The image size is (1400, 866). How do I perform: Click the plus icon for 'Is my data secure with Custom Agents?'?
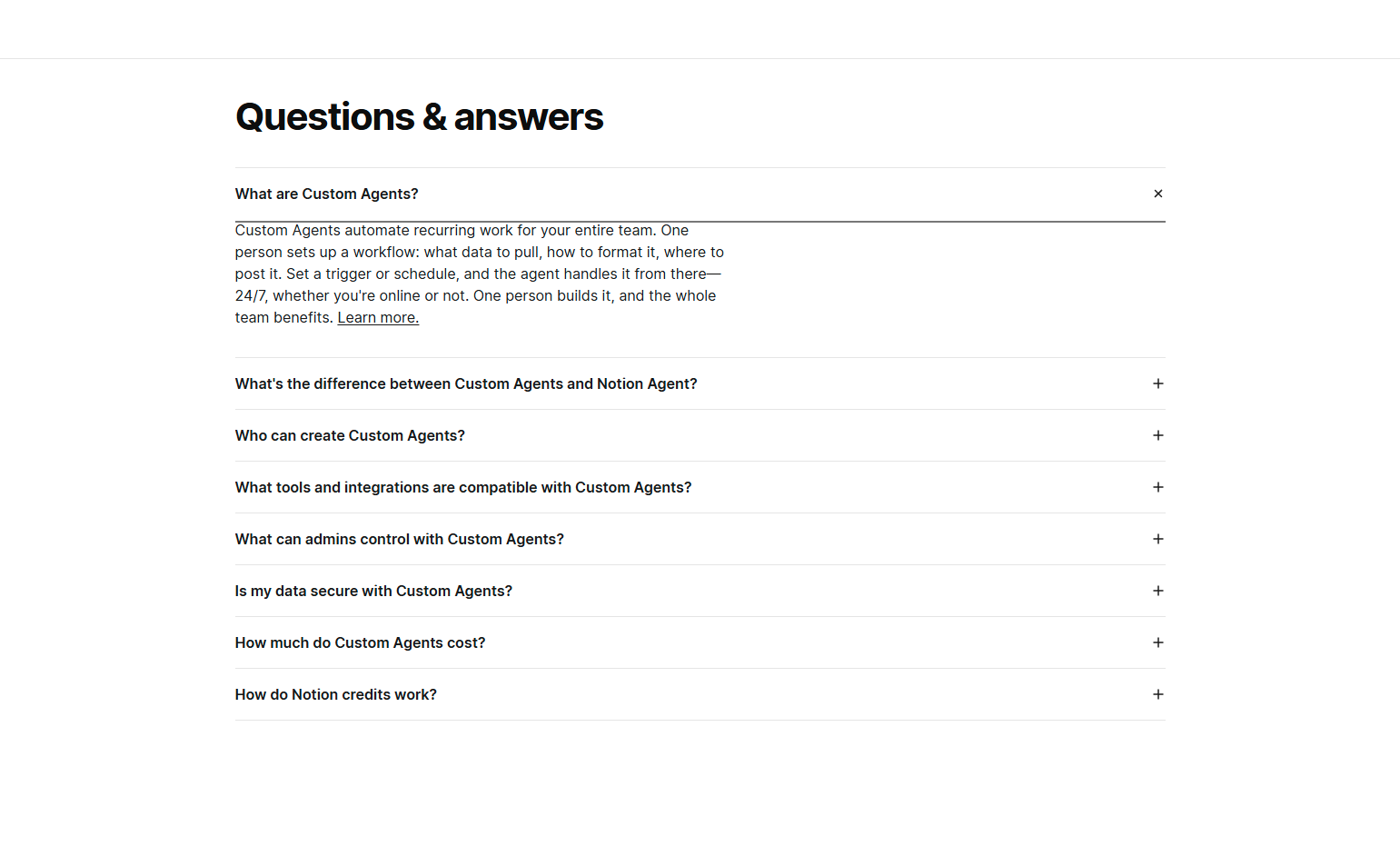click(x=1158, y=591)
